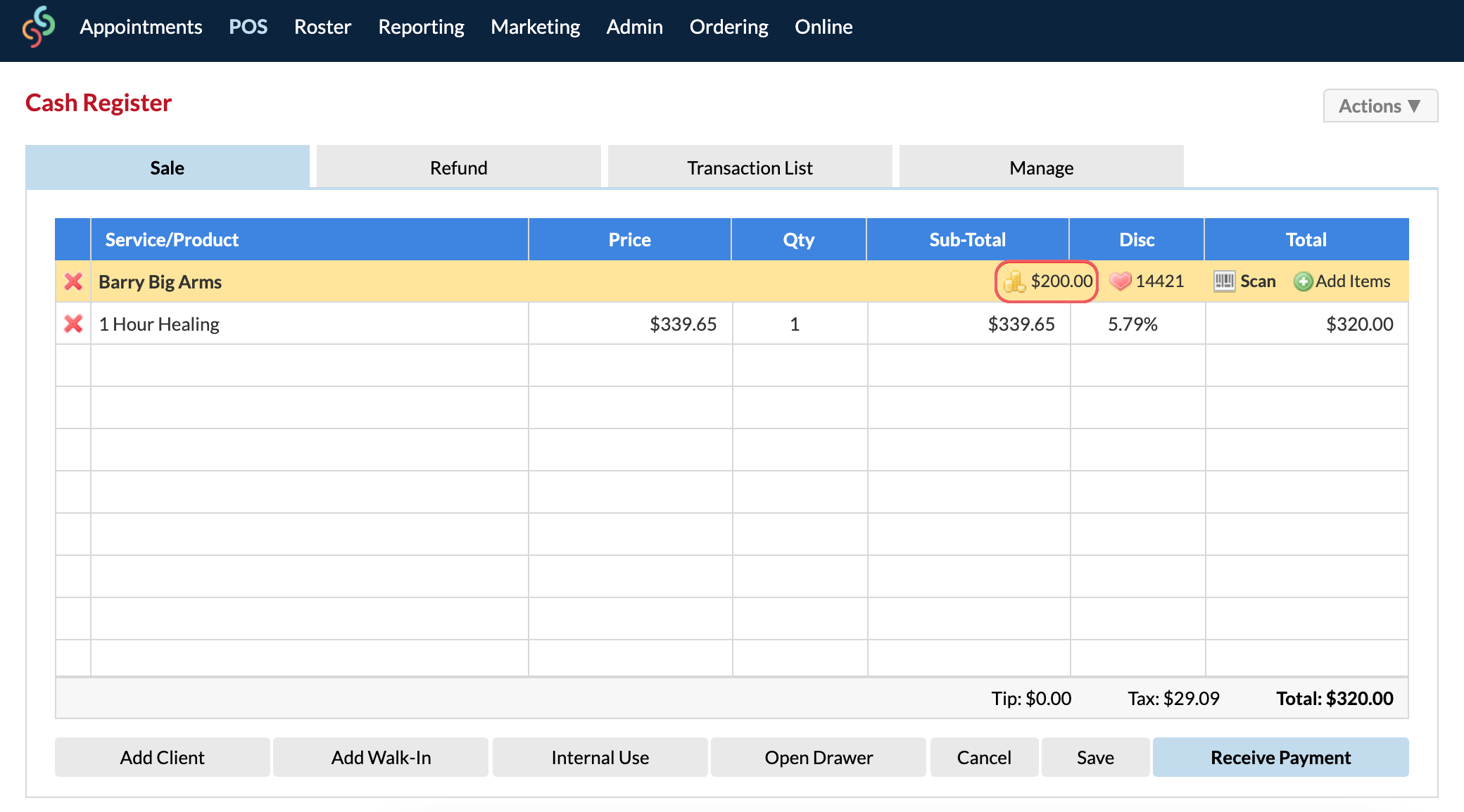Click the Tax: $29.09 value
This screenshot has width=1464, height=812.
[x=1173, y=698]
